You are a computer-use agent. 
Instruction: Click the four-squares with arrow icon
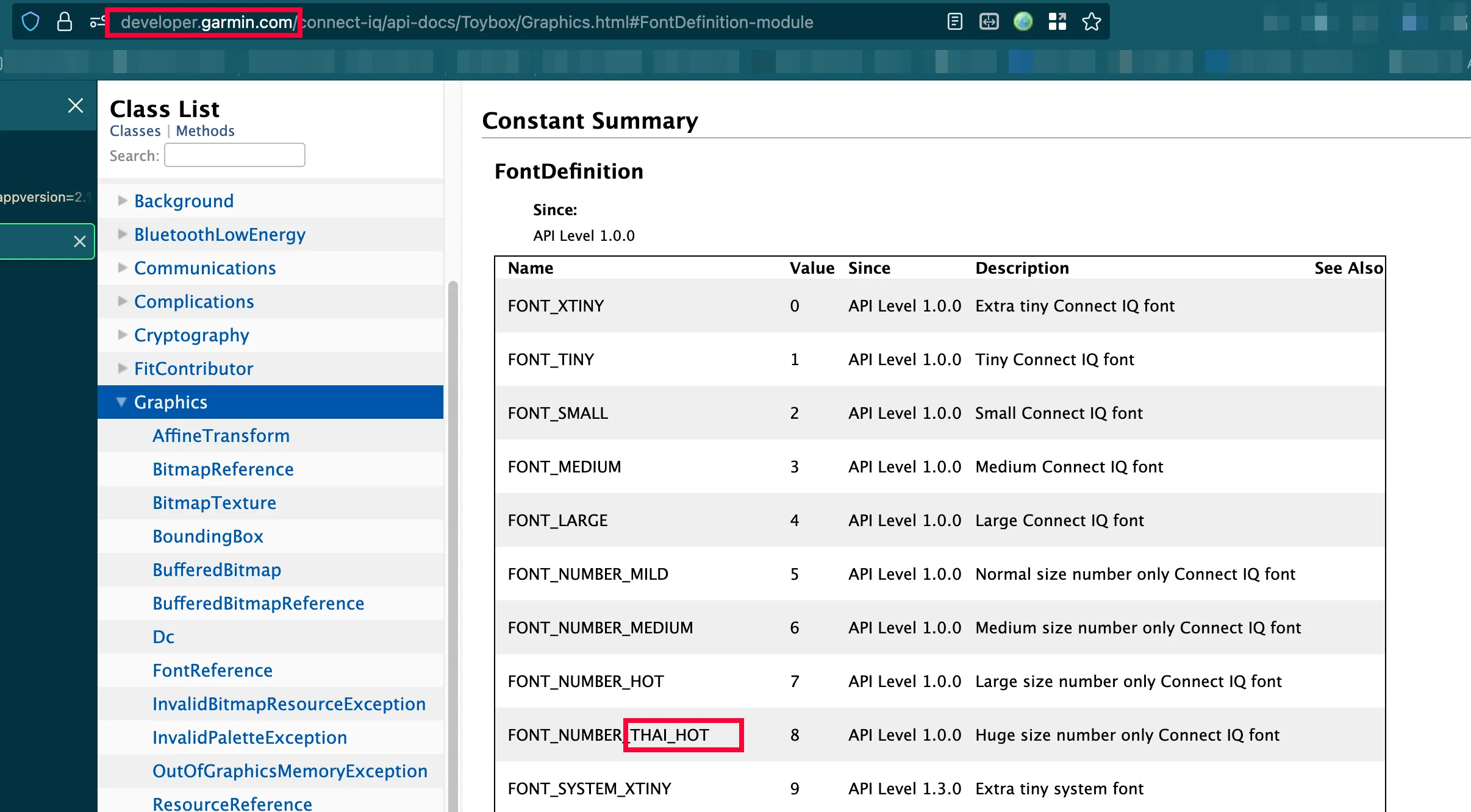(x=1057, y=22)
